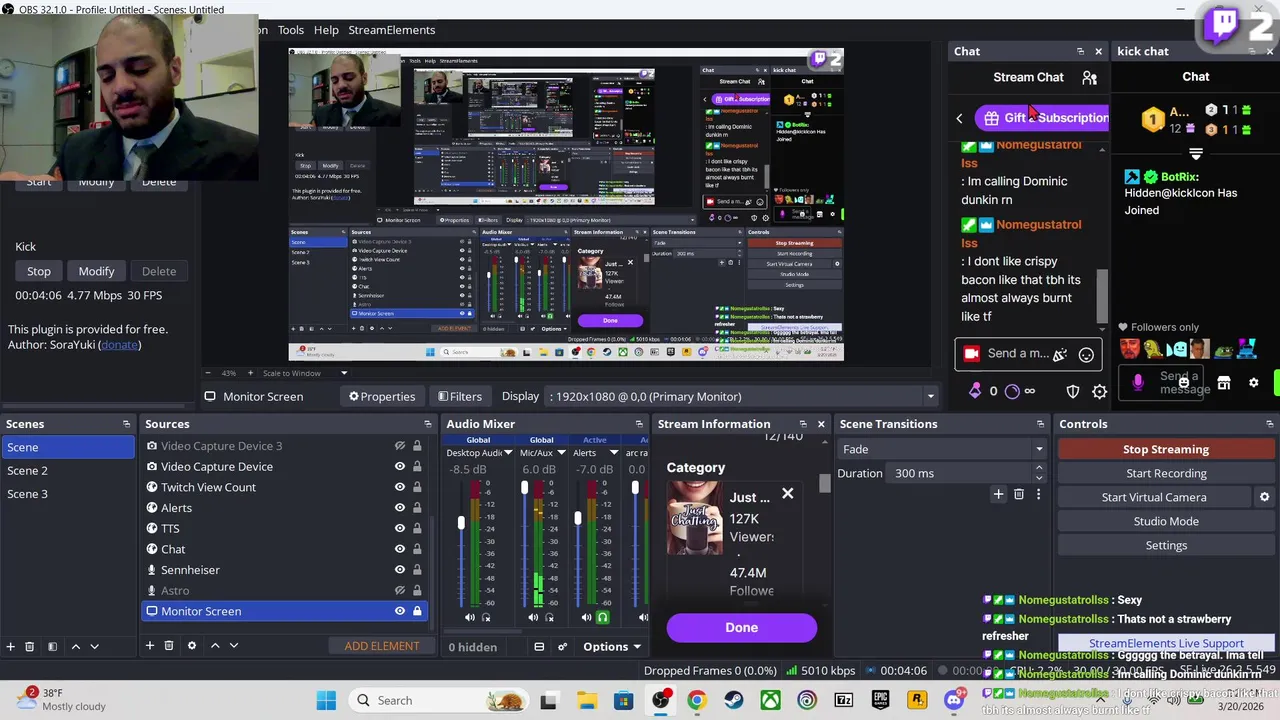
Task: Adjust the Mic/Aux volume fader
Action: [524, 488]
